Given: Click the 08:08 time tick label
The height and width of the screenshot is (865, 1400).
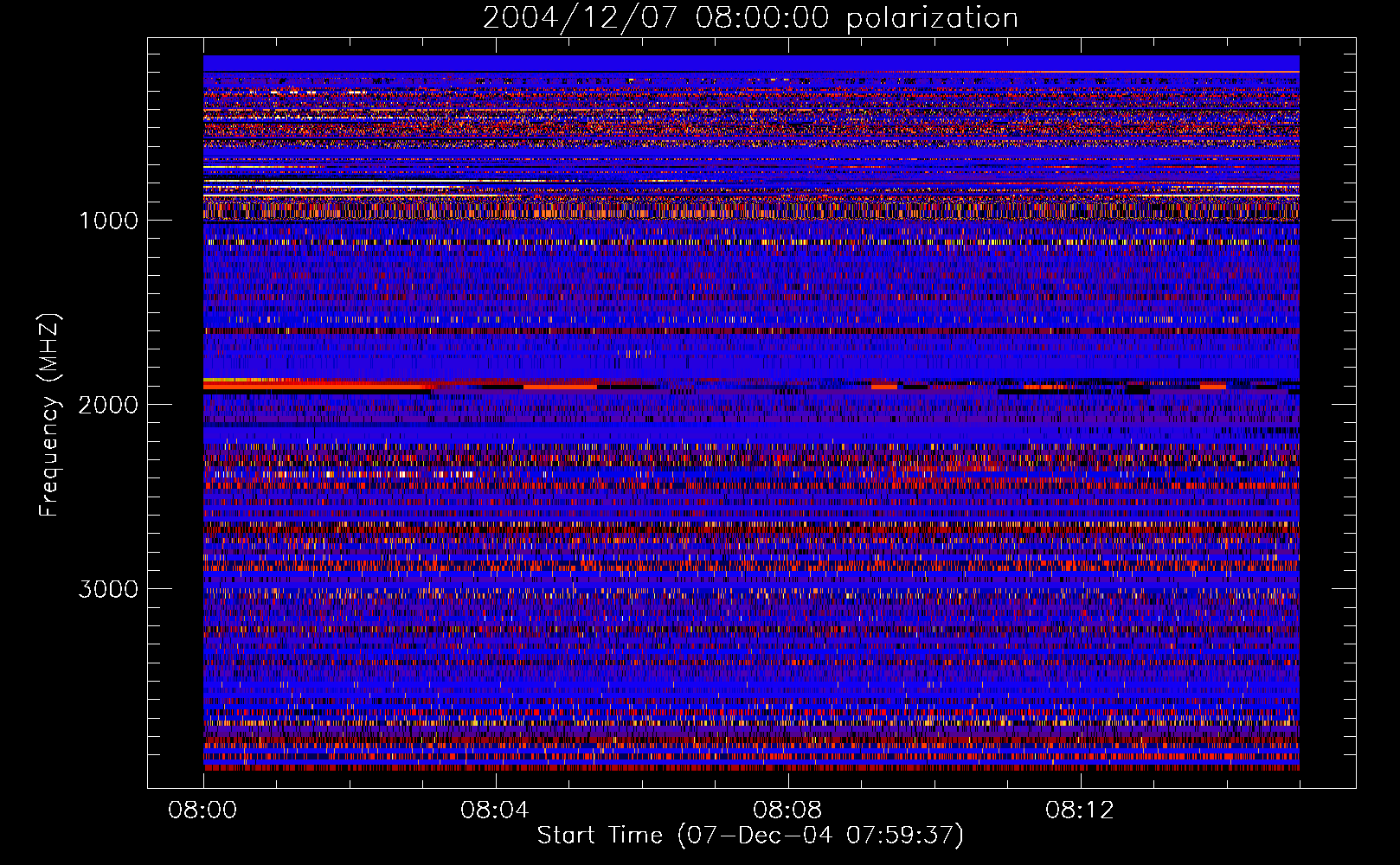Looking at the screenshot, I should [787, 811].
